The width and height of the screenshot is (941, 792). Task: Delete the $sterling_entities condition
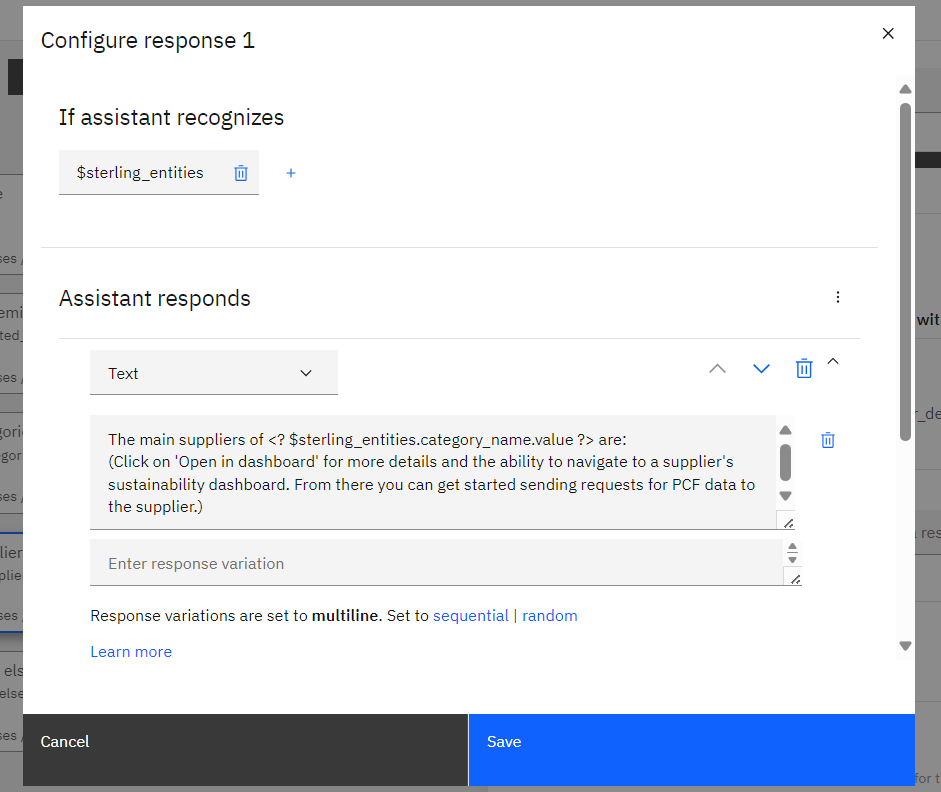[x=241, y=173]
